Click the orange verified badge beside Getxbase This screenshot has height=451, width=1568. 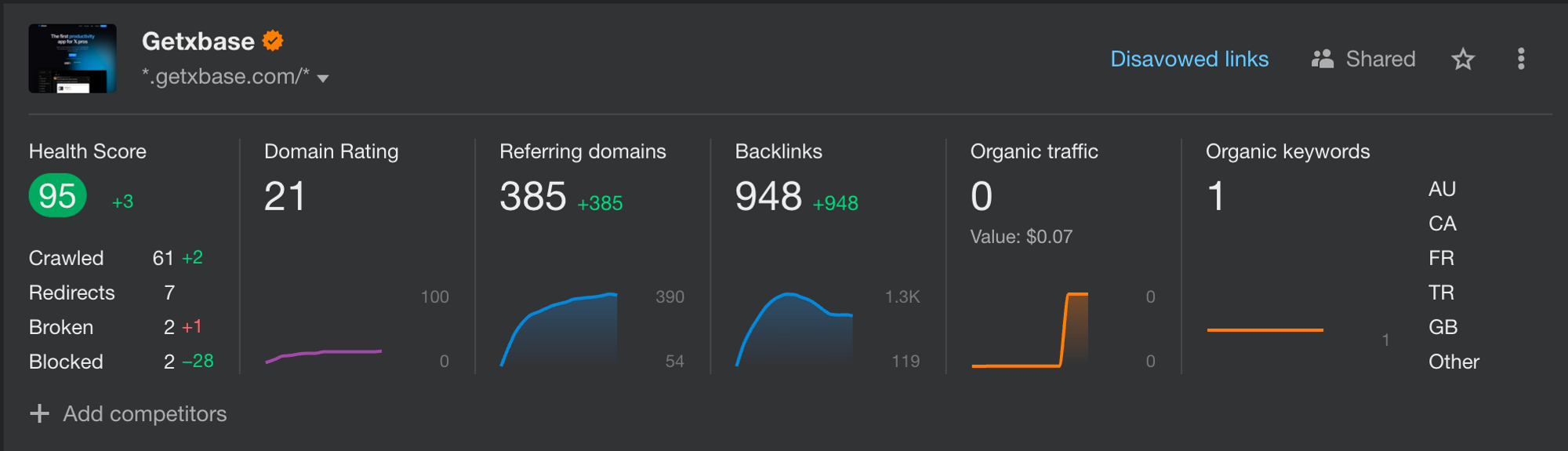tap(273, 41)
